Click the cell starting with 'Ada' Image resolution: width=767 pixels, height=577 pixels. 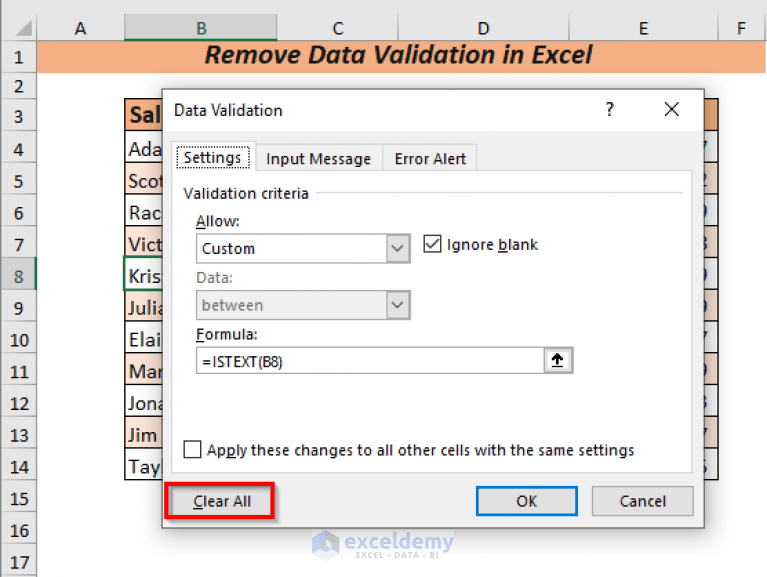click(x=144, y=148)
